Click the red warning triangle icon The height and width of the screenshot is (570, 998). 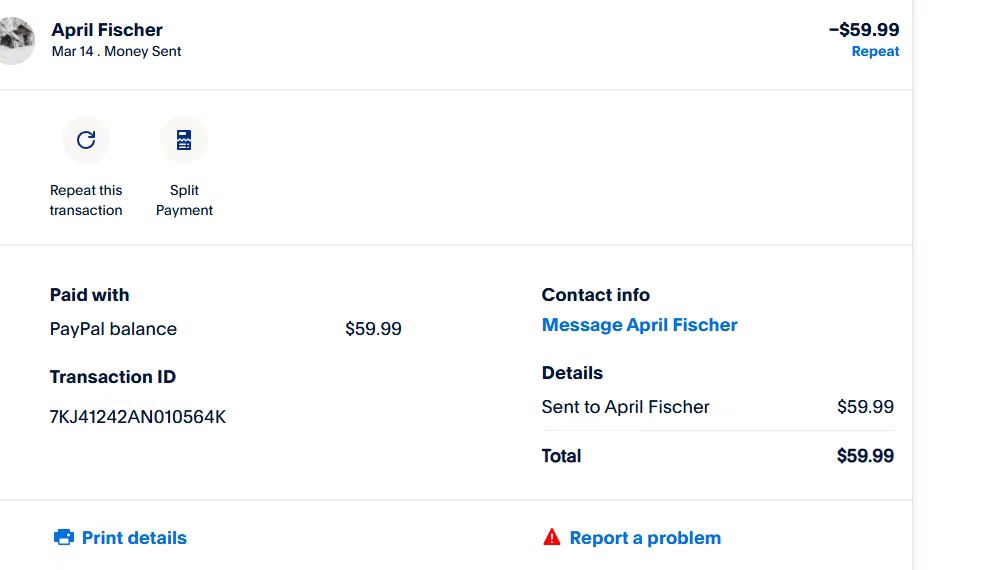point(551,538)
